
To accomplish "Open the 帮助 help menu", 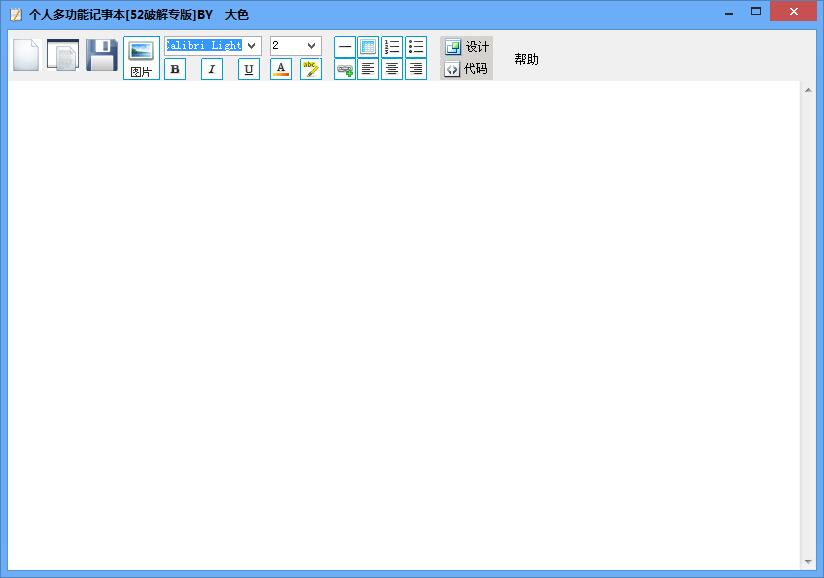I will 526,59.
